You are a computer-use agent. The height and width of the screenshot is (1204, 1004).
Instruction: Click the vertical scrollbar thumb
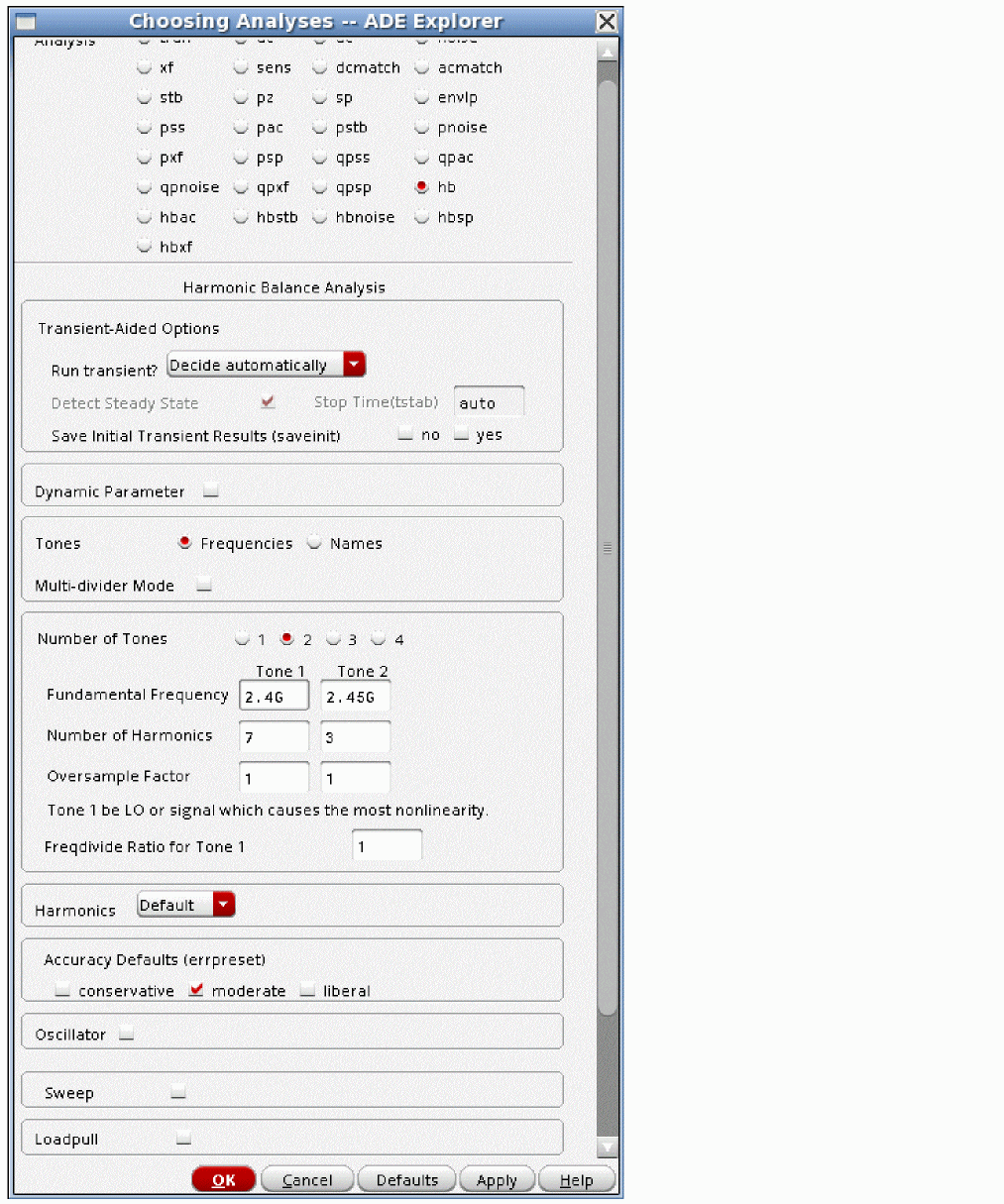point(607,545)
